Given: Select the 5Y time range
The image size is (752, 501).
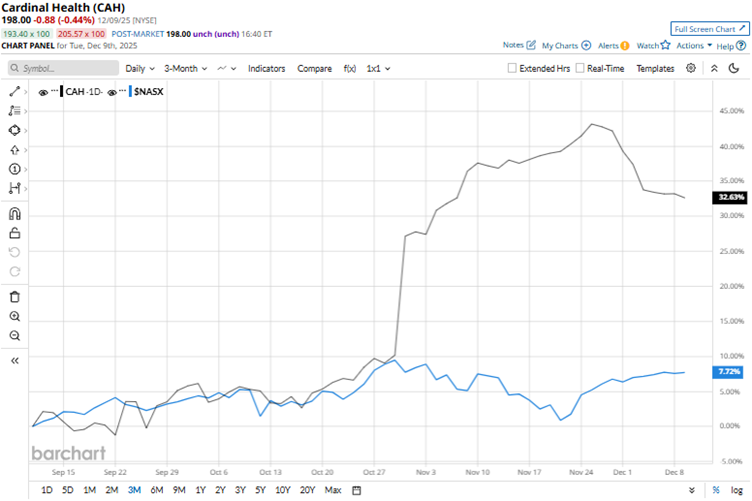Looking at the screenshot, I should tap(260, 490).
